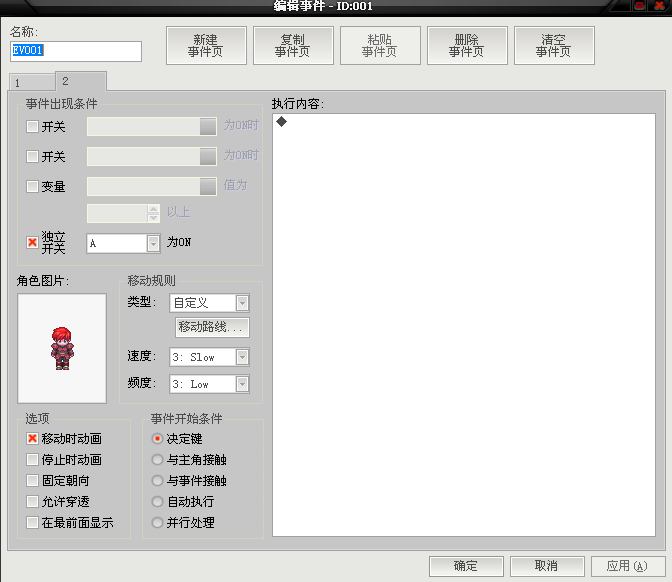Click the 应用(A) button

coord(628,566)
